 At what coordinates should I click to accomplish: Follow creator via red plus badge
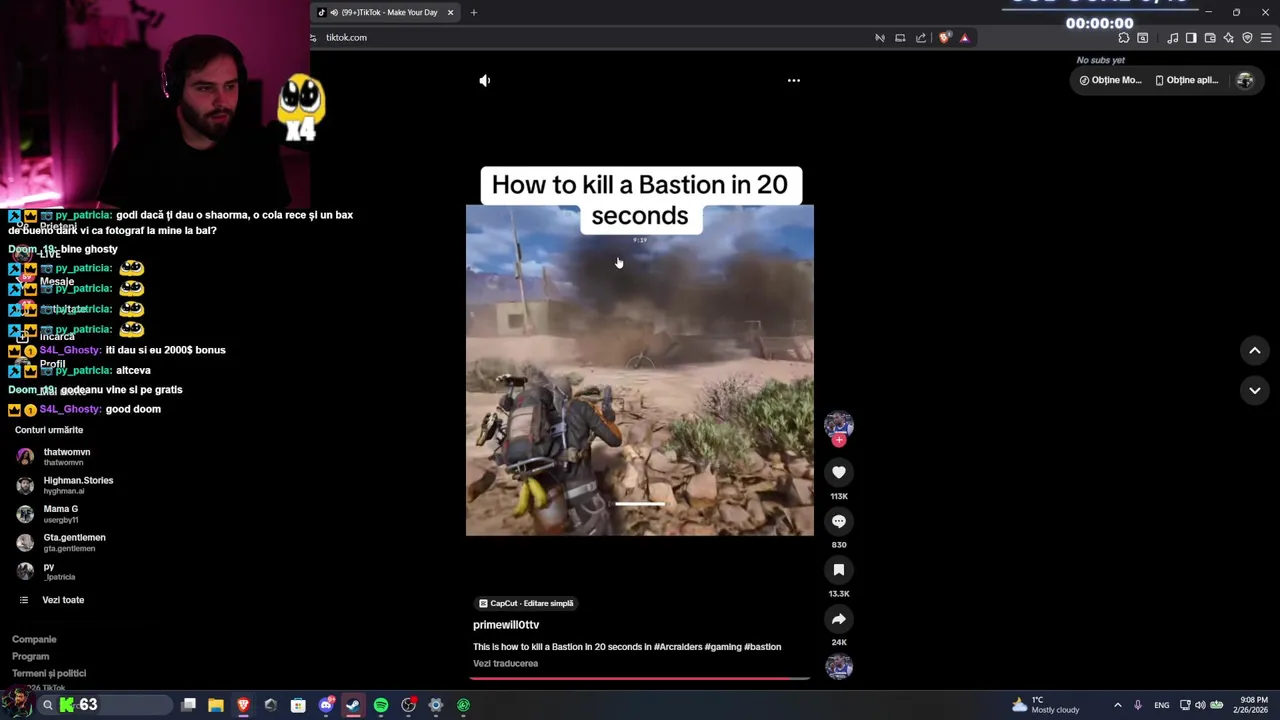[839, 440]
